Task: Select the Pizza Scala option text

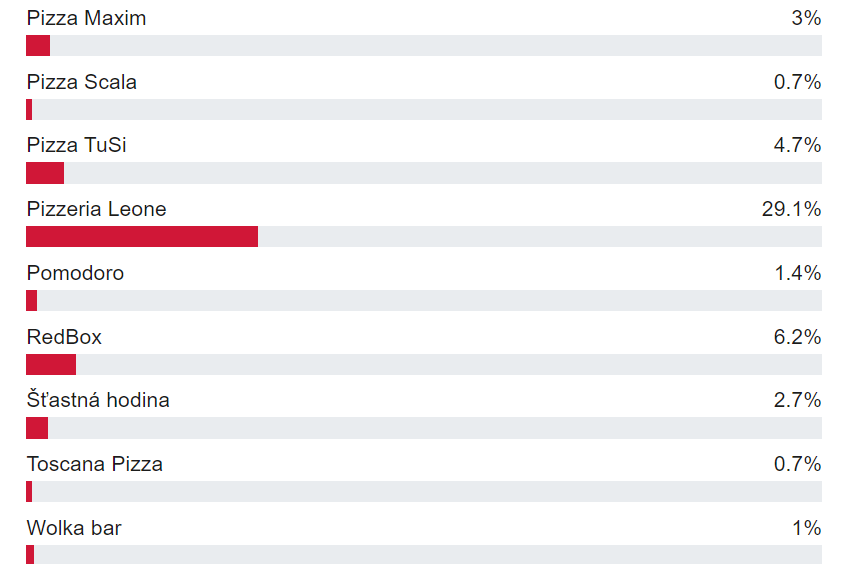Action: (82, 82)
